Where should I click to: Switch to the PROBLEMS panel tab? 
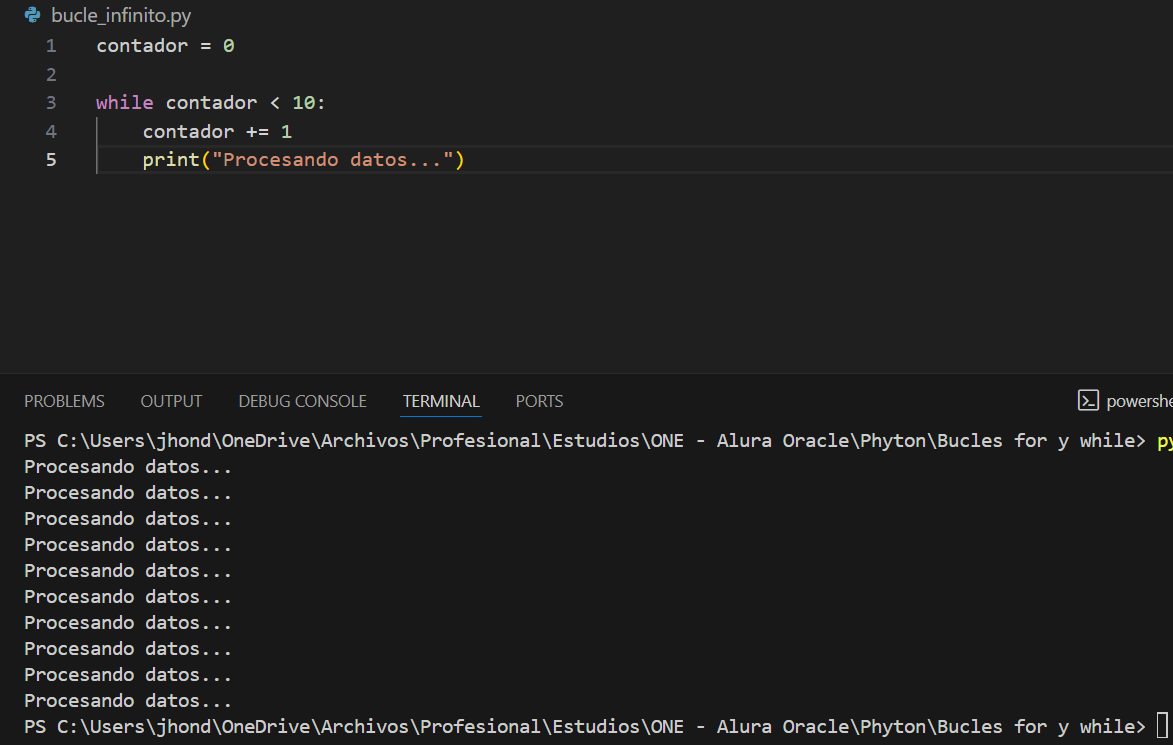[x=64, y=401]
